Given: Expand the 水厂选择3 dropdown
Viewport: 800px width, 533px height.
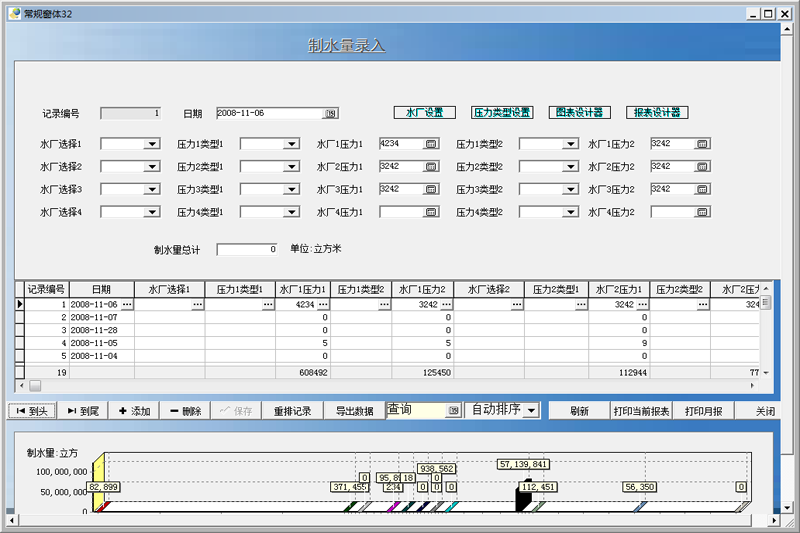Looking at the screenshot, I should 152,190.
